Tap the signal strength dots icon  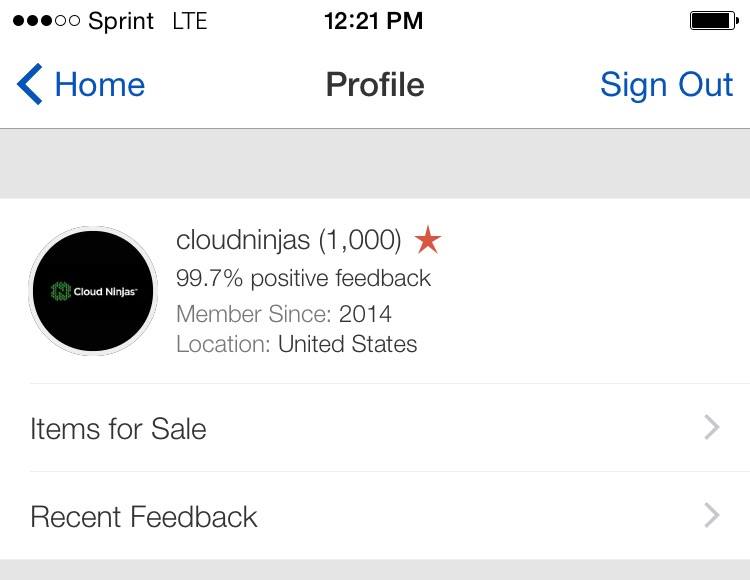coord(46,21)
